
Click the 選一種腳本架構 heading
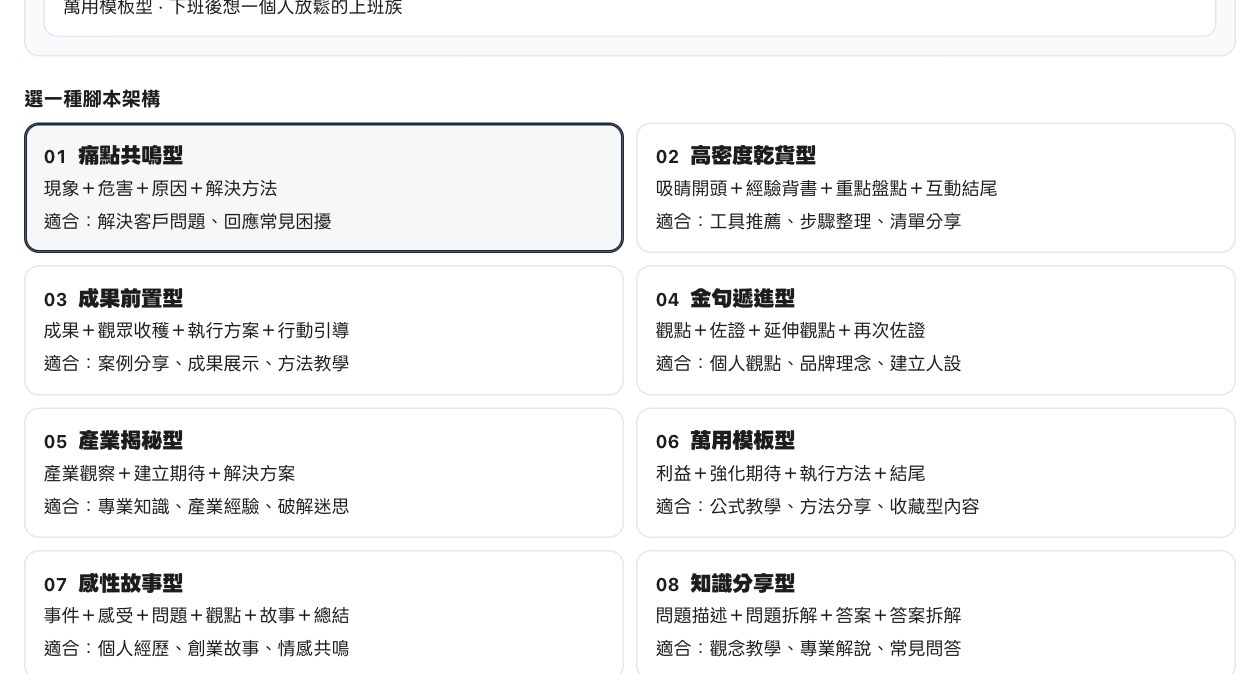coord(92,99)
